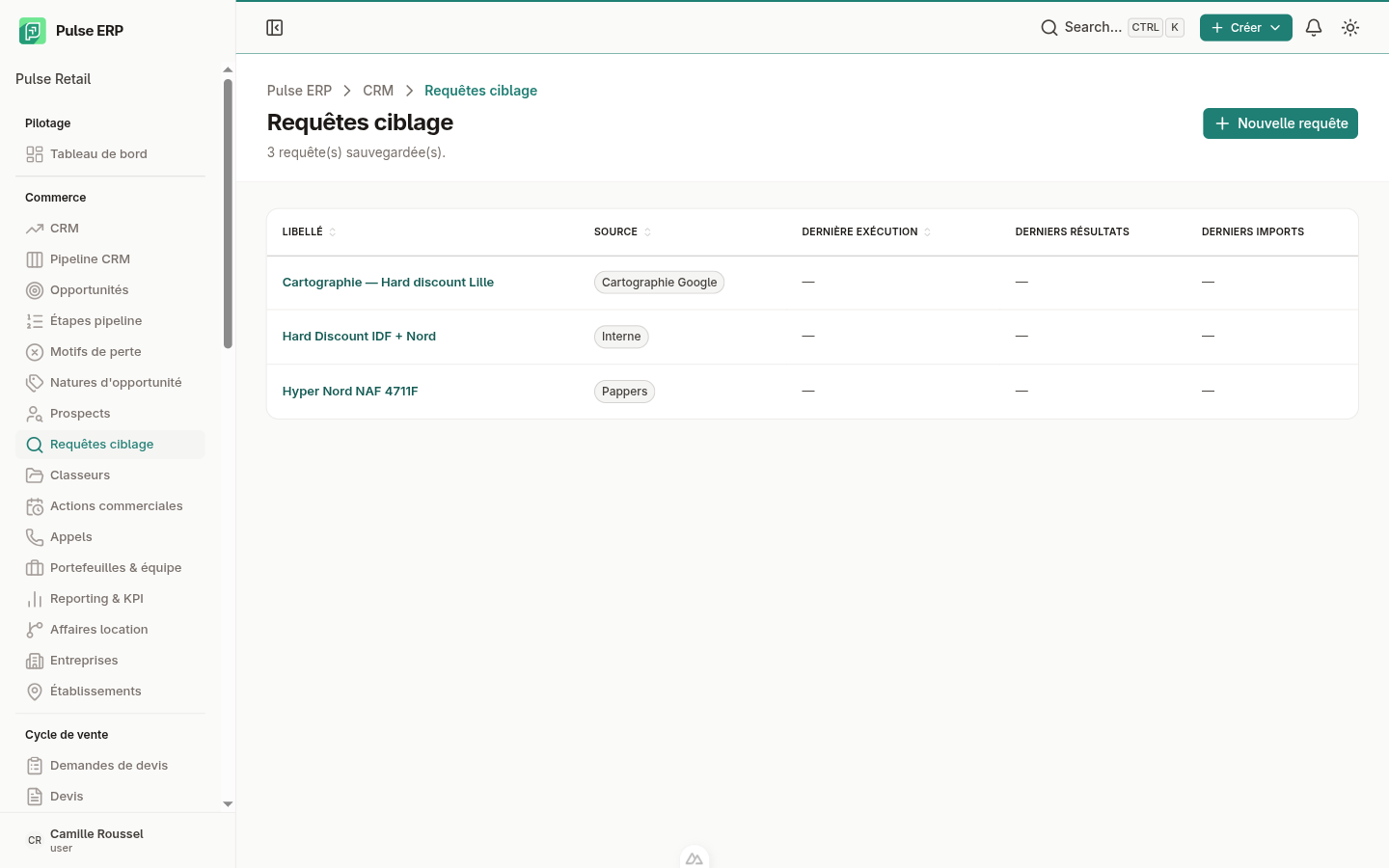The width and height of the screenshot is (1389, 868).
Task: Open the Camille Roussel user profile
Action: point(118,840)
